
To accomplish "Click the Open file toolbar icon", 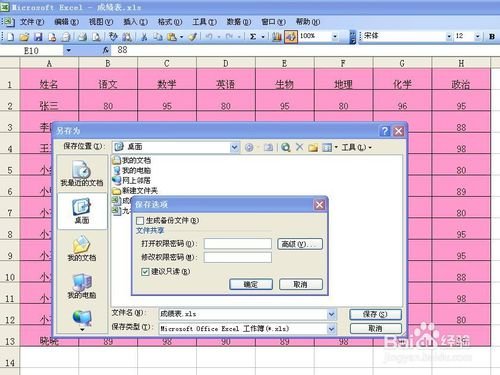I will click(x=24, y=37).
